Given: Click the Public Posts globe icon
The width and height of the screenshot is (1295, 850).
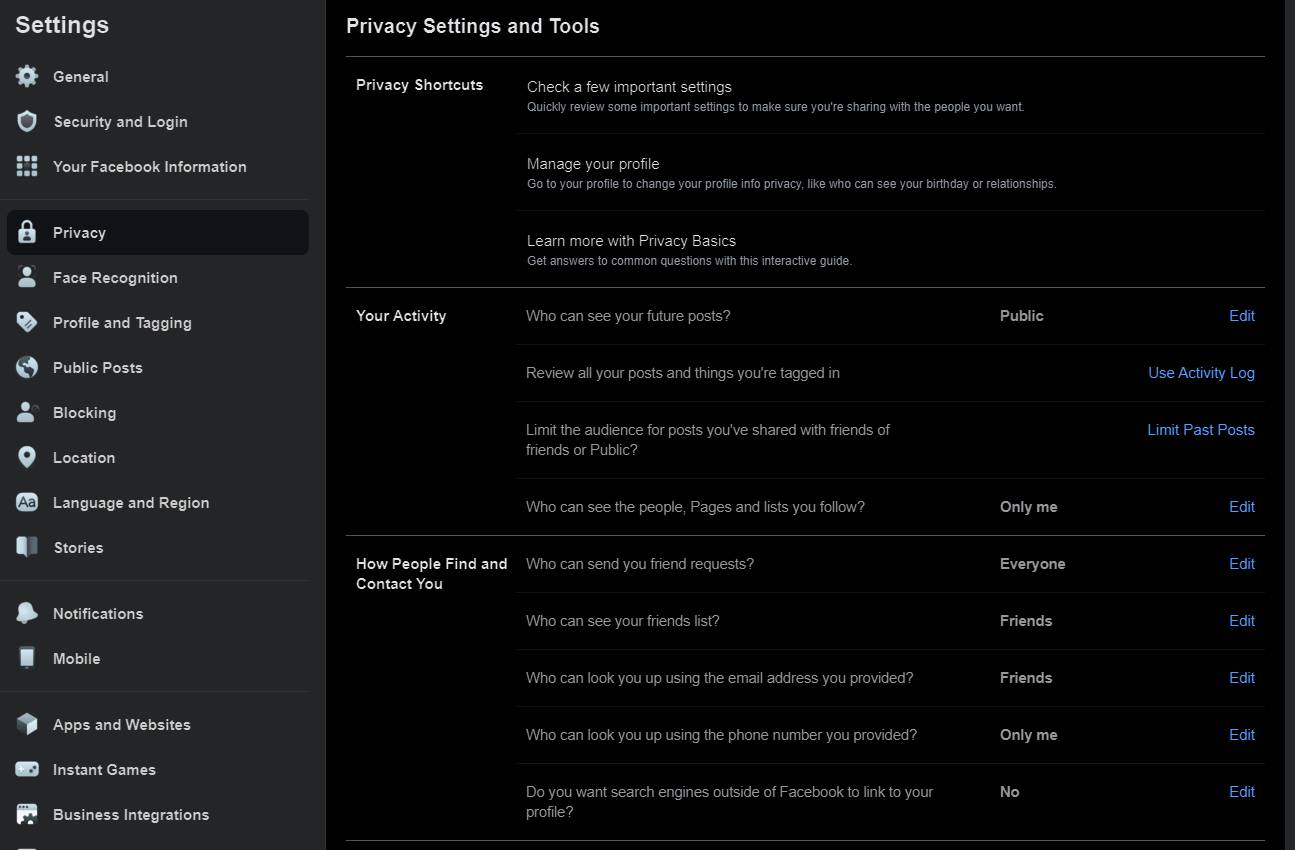Looking at the screenshot, I should click(x=27, y=367).
